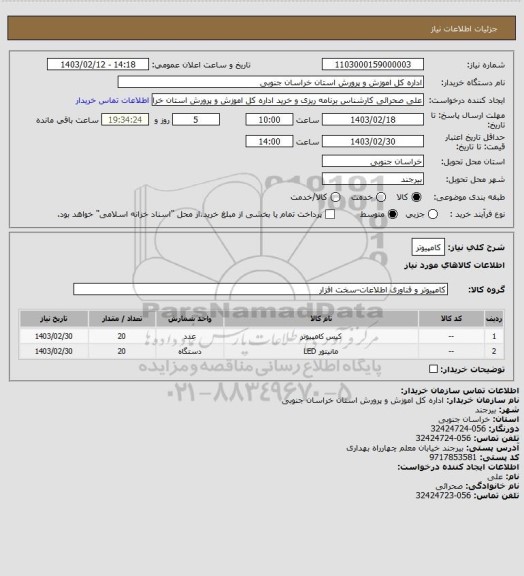Select the متوسط purchase type radio

[x=393, y=214]
